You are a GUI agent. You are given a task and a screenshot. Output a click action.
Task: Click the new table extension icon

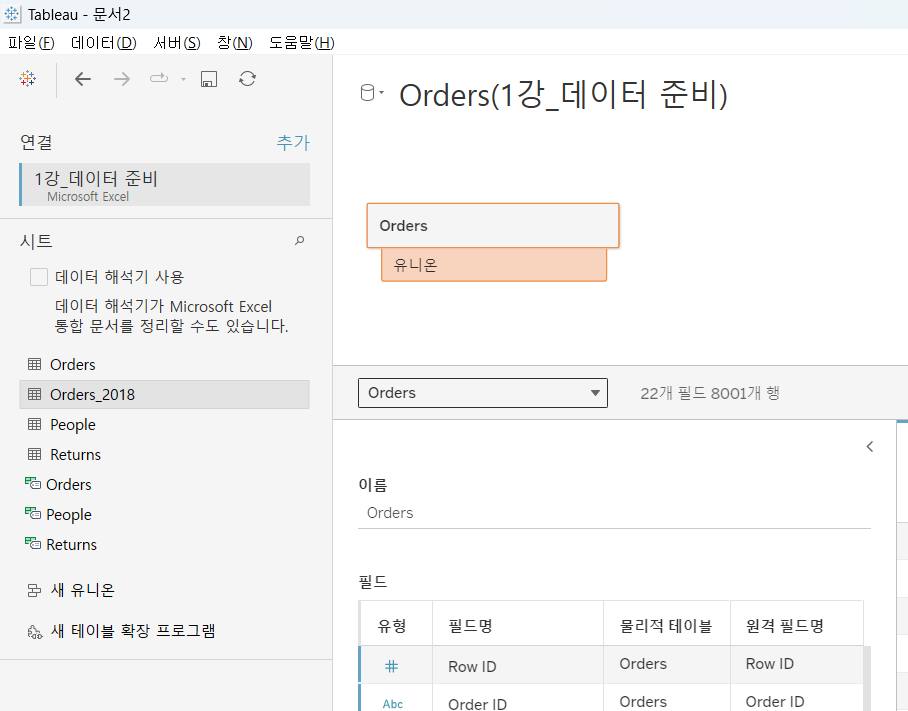[x=35, y=632]
